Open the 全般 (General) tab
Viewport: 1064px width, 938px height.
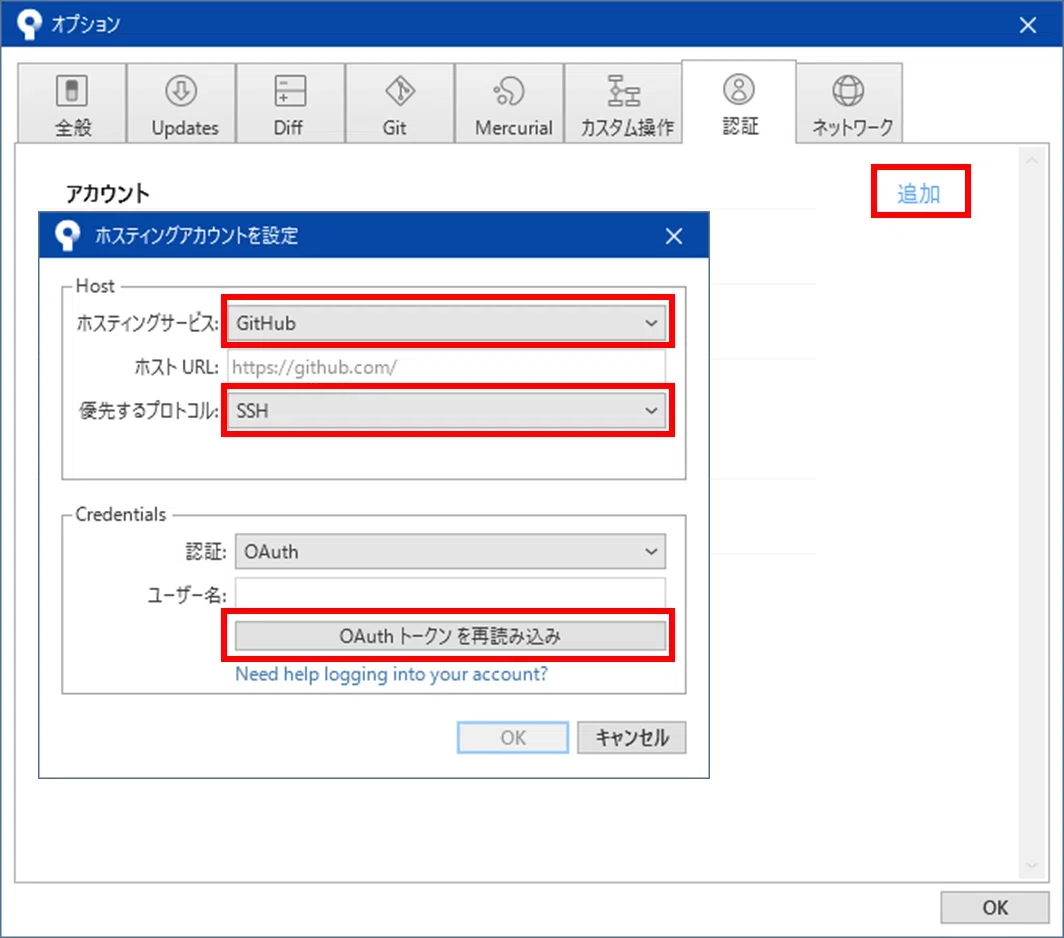pos(72,104)
